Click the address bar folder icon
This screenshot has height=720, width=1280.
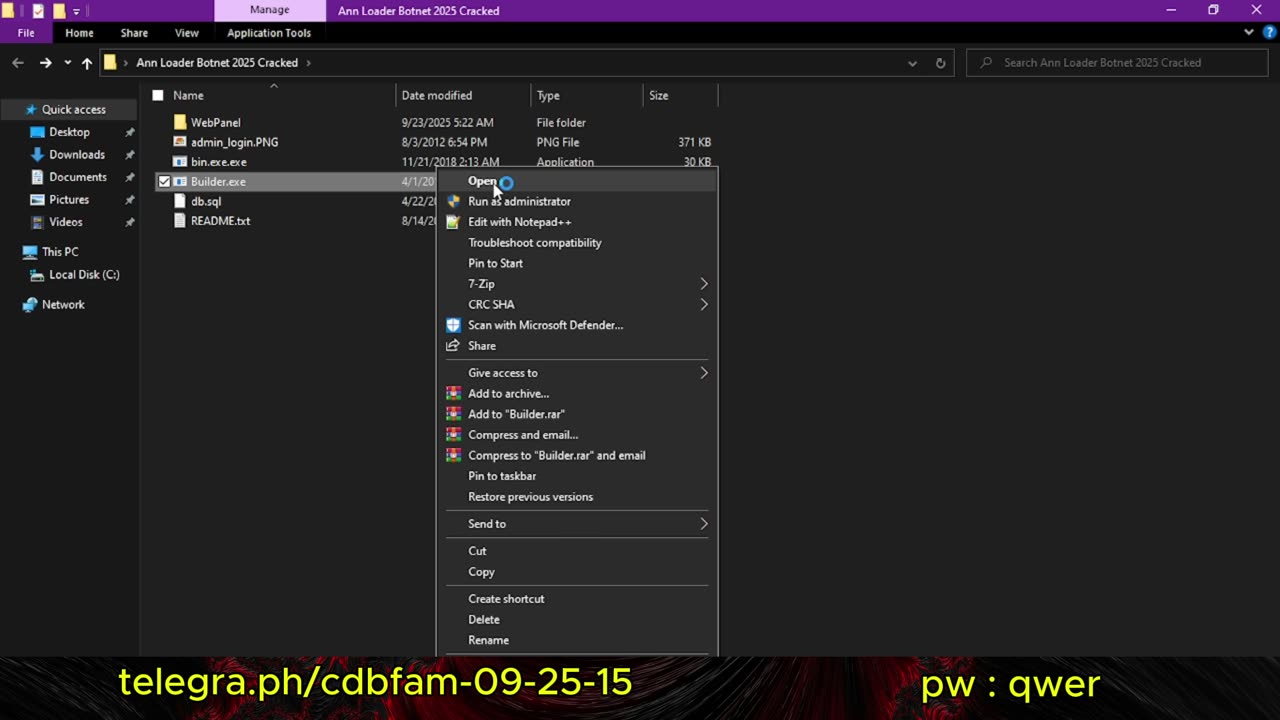[x=110, y=63]
